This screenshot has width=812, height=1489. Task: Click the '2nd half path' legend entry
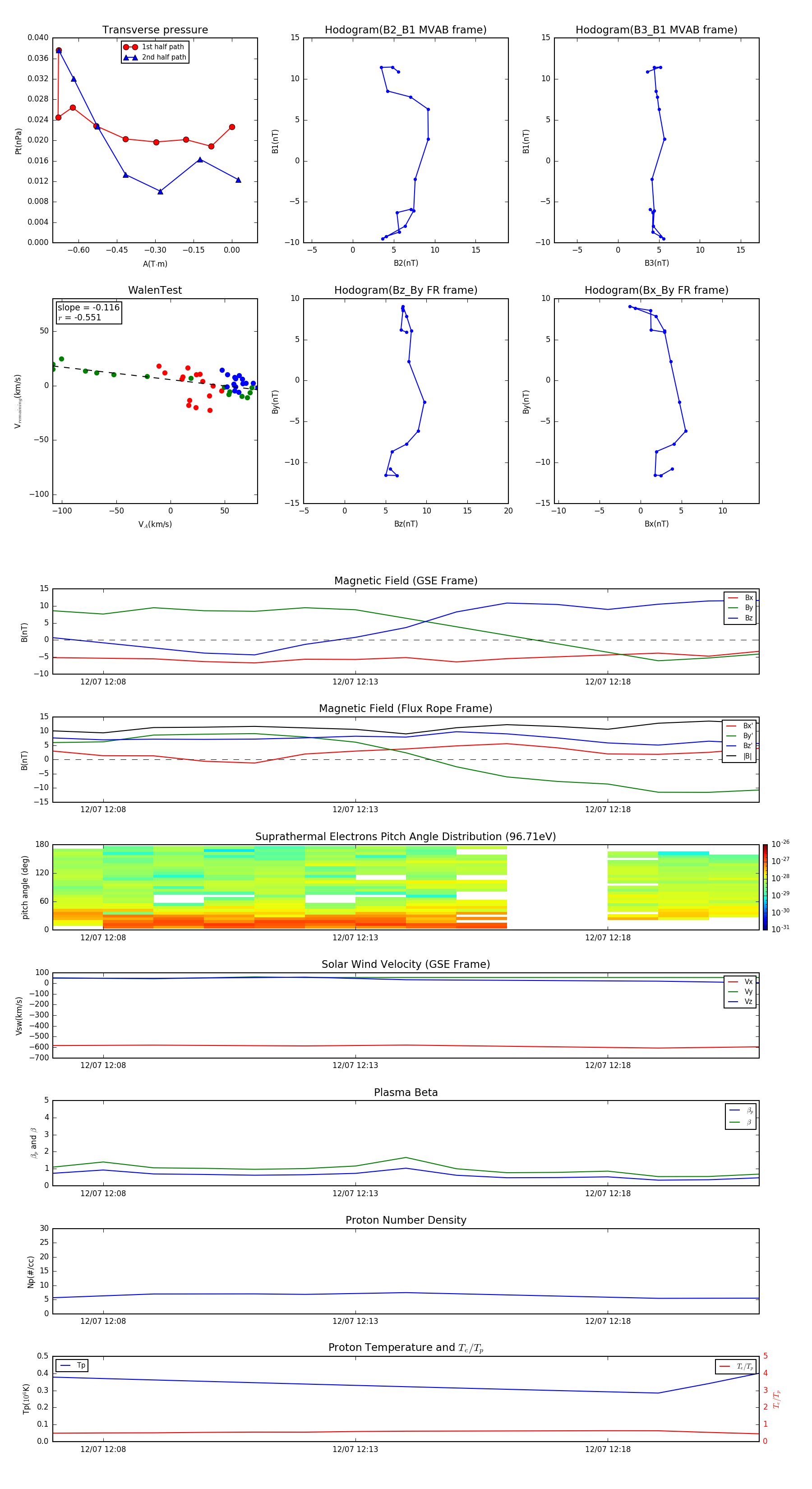coord(154,57)
